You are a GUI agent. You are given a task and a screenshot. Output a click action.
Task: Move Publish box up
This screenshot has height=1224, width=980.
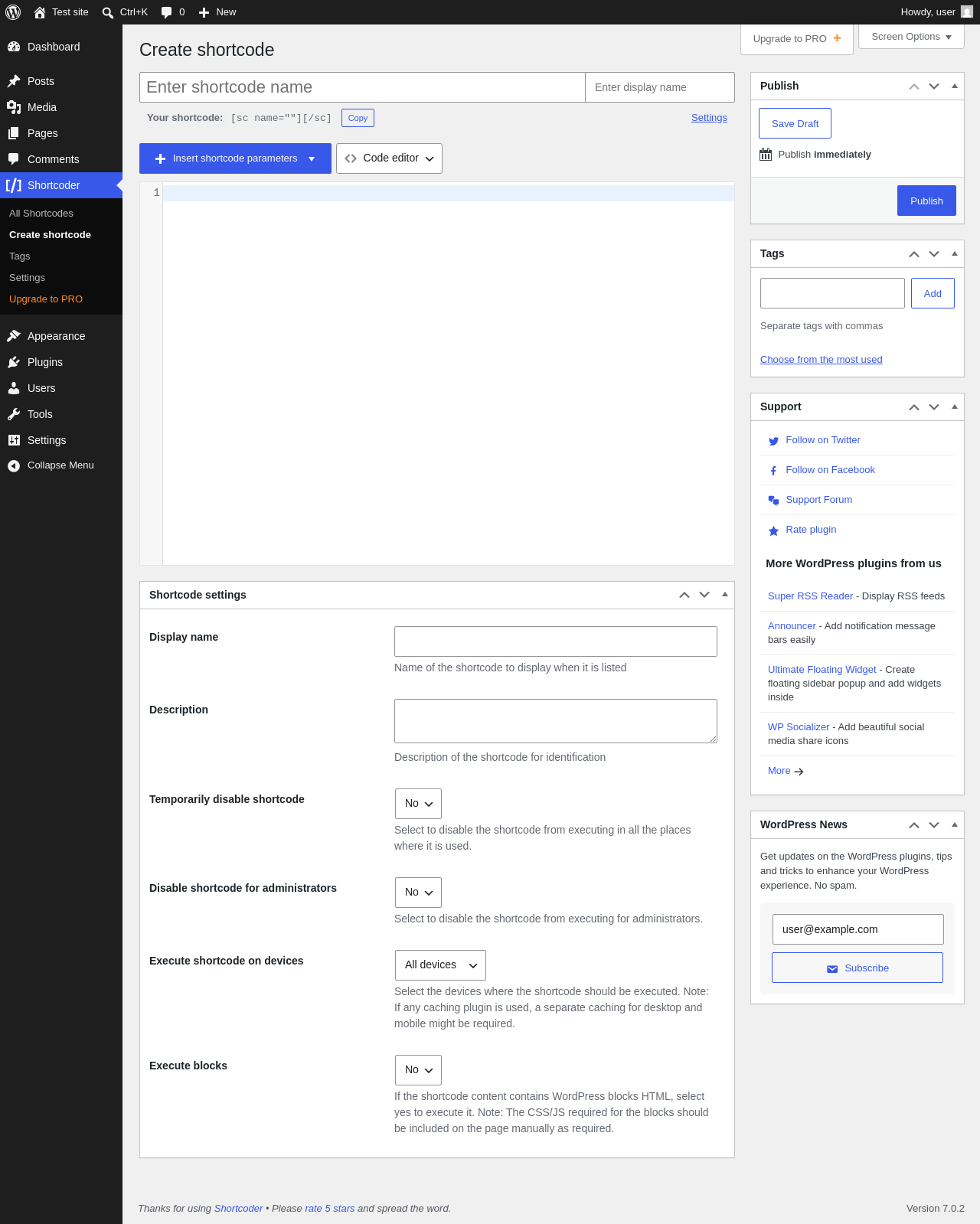[914, 86]
